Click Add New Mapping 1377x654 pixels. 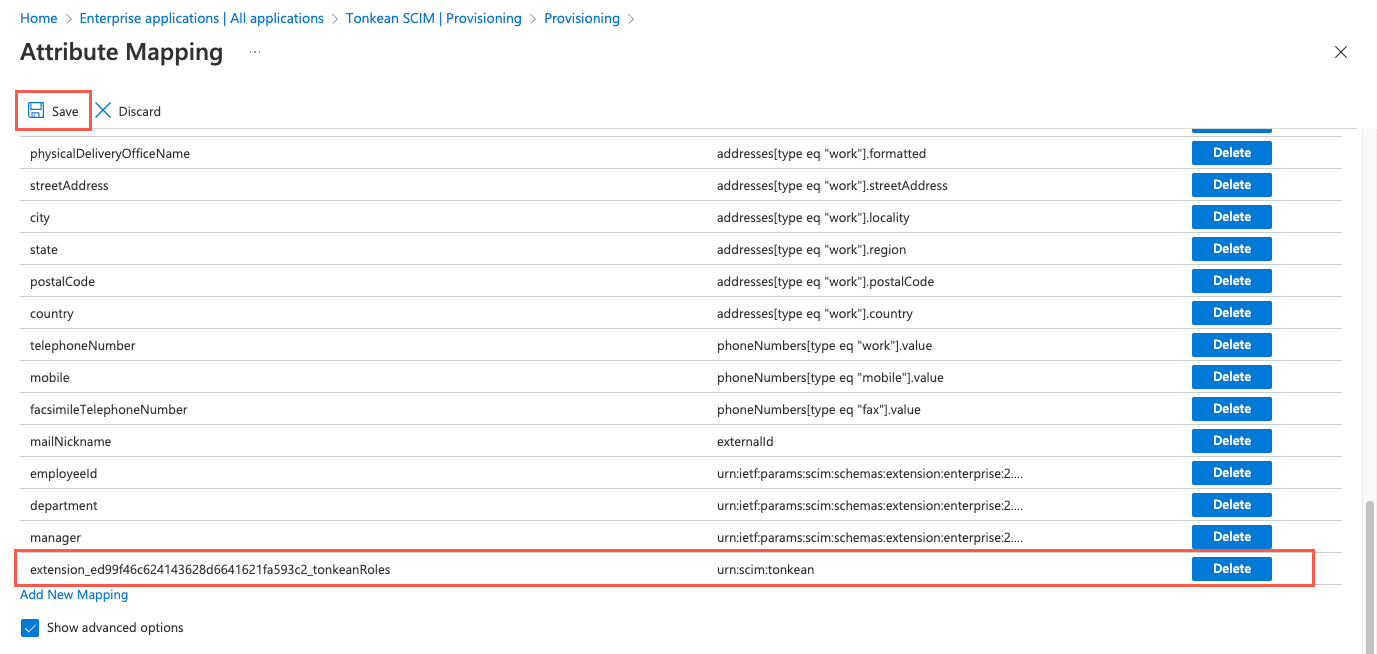pos(73,594)
